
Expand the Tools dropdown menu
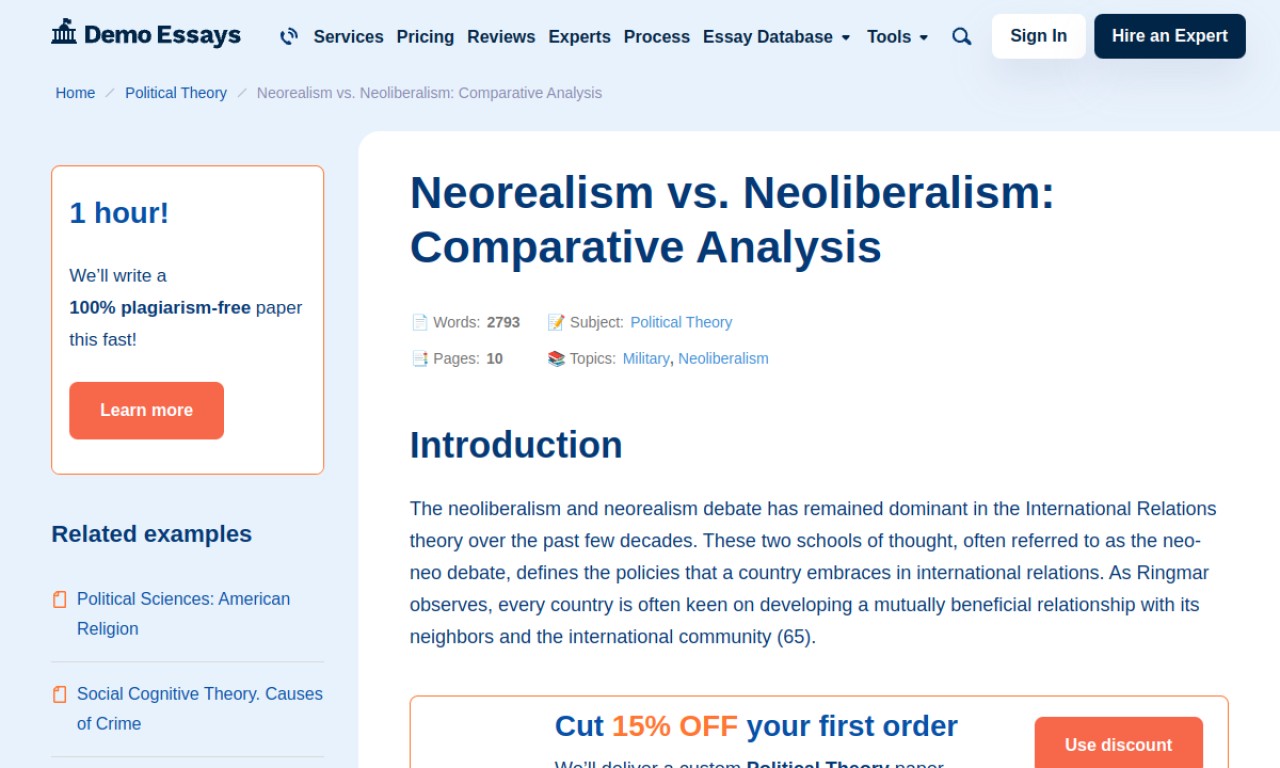[x=897, y=36]
